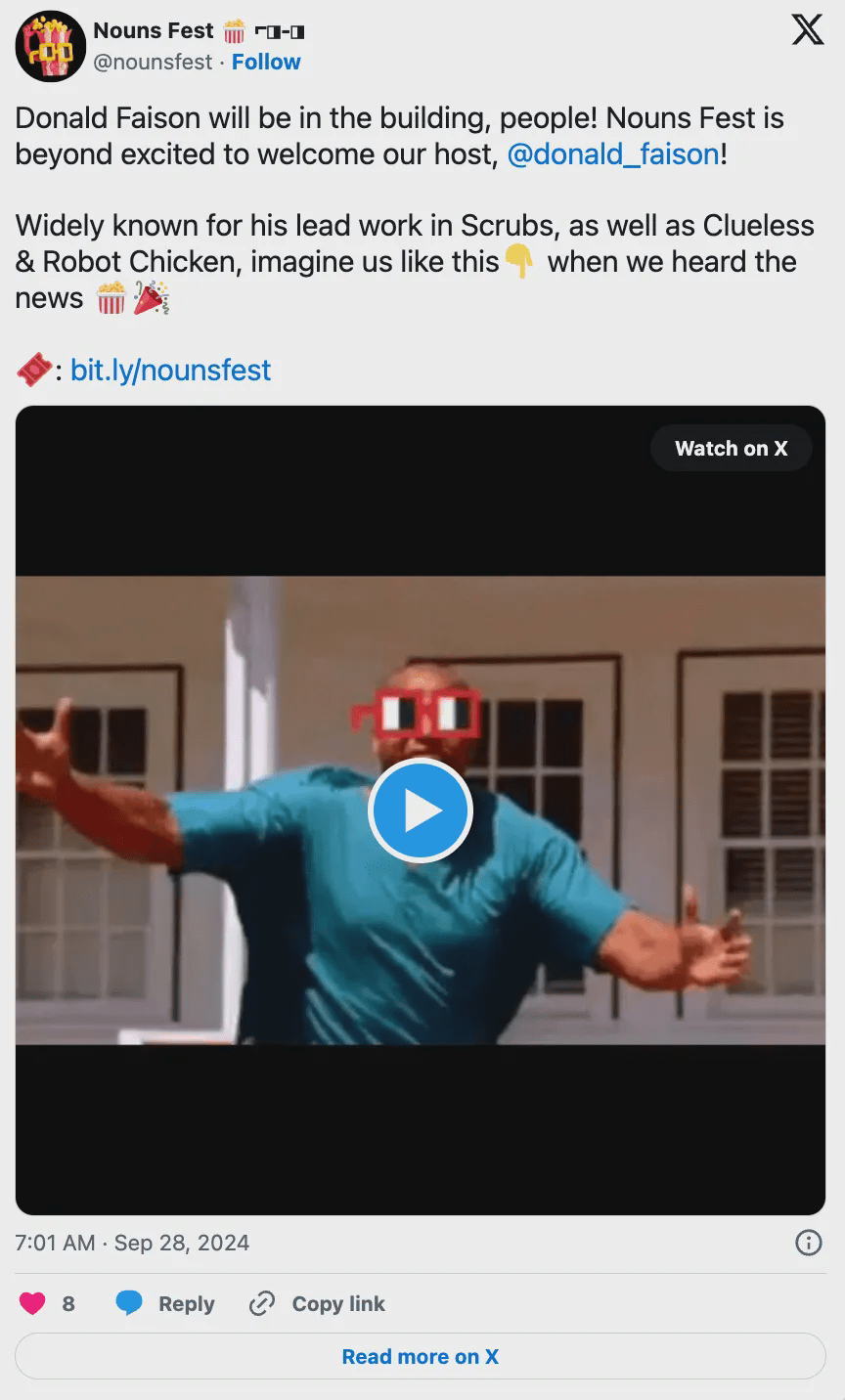Click the reply speech bubble icon
Screen dimensions: 845x1400
pos(129,1303)
